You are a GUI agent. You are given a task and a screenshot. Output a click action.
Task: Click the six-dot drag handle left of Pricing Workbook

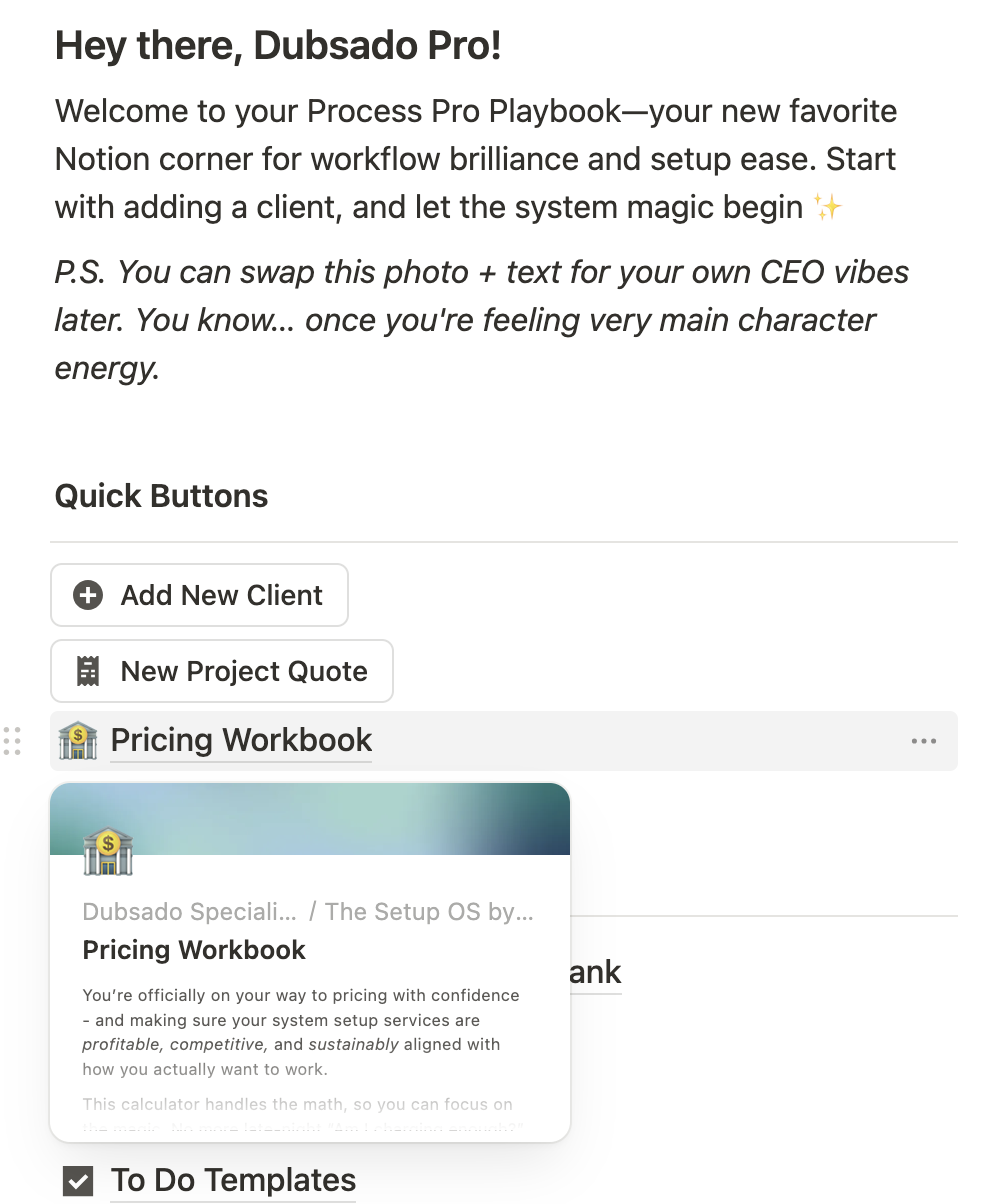12,741
